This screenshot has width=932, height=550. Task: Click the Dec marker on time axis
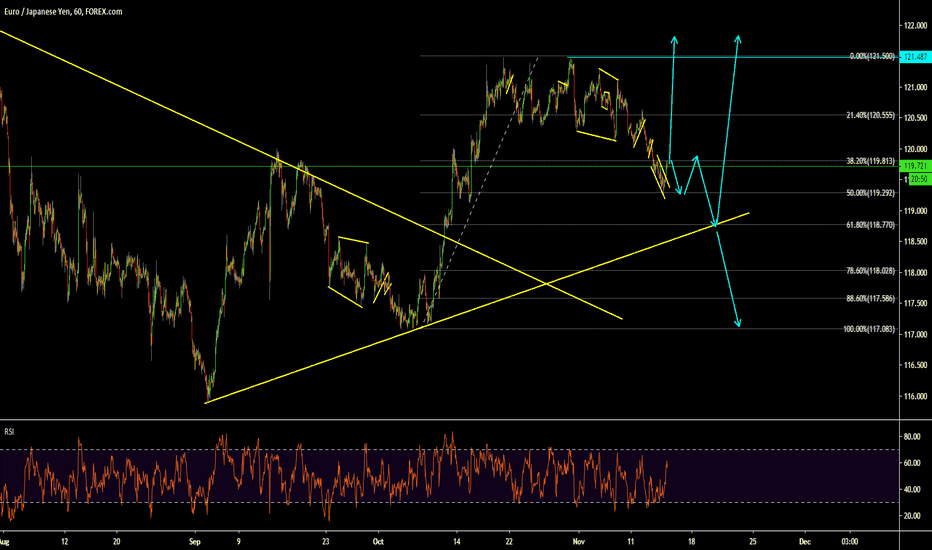point(805,542)
